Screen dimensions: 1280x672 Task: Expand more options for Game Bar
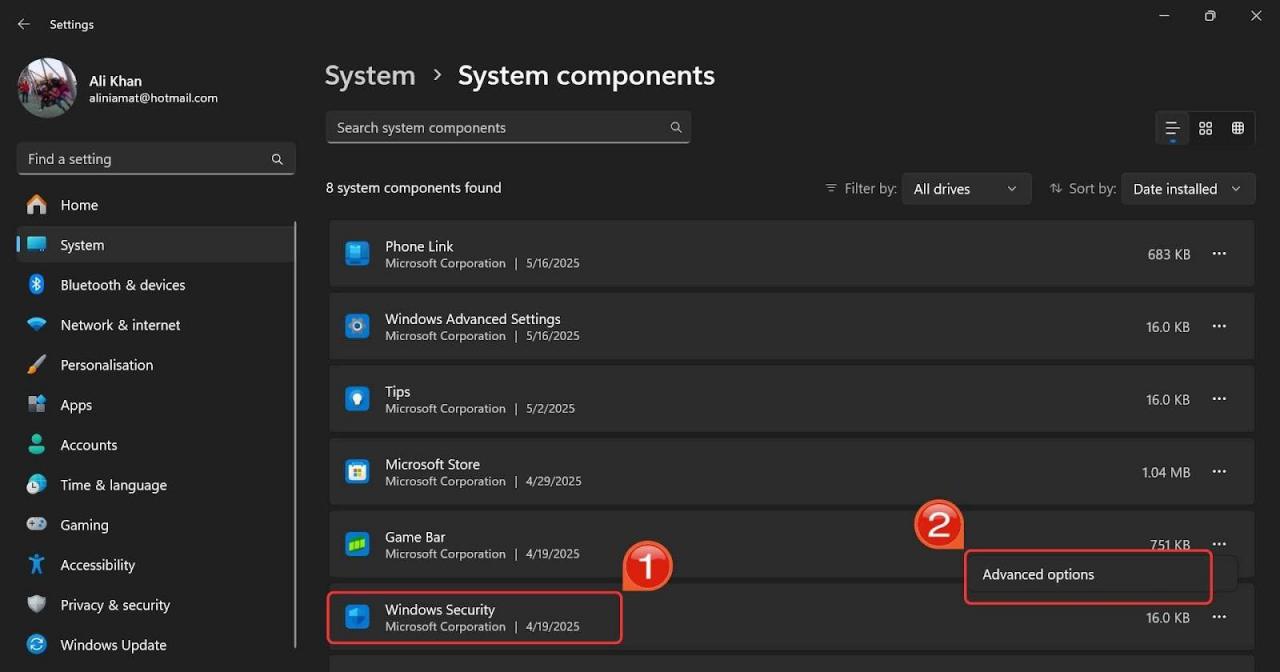point(1219,544)
